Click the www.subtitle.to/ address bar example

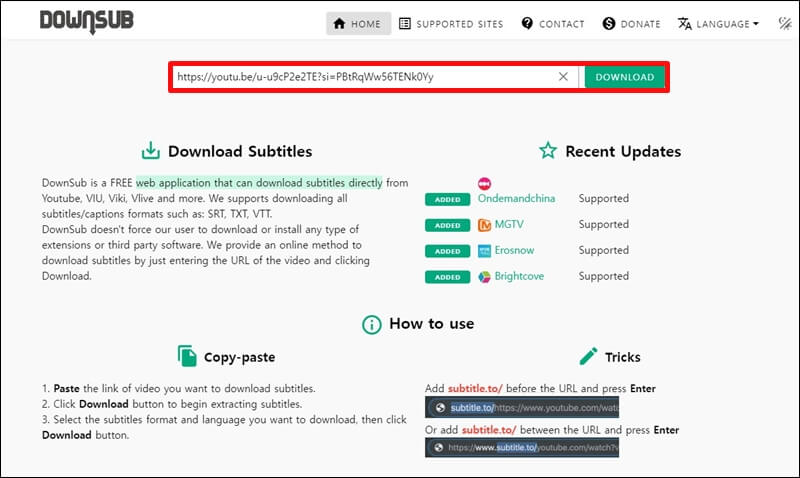[522, 447]
